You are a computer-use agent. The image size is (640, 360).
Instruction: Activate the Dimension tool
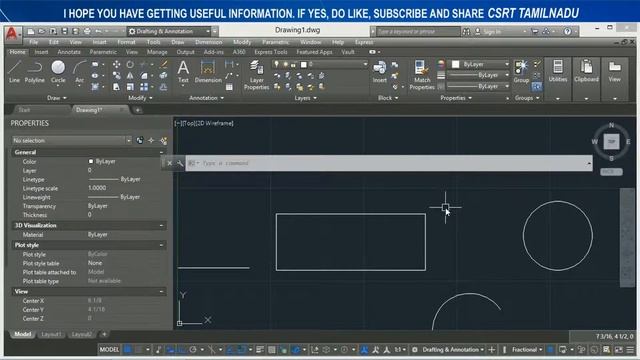coord(208,71)
